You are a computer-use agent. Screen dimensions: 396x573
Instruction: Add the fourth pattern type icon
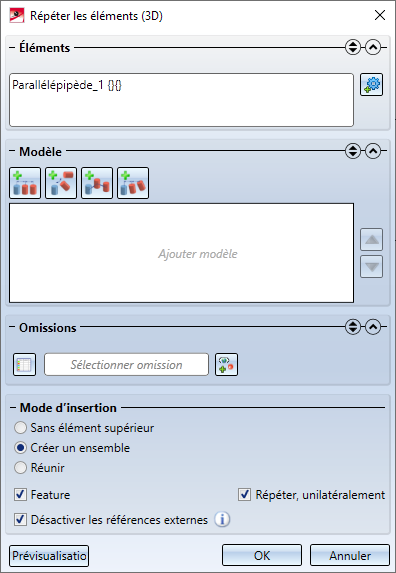tap(133, 183)
